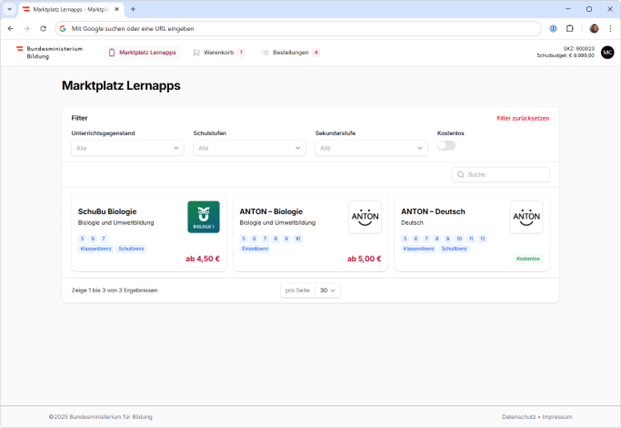This screenshot has width=621, height=428.
Task: Open the ANTON – Deutsch app title
Action: (433, 211)
